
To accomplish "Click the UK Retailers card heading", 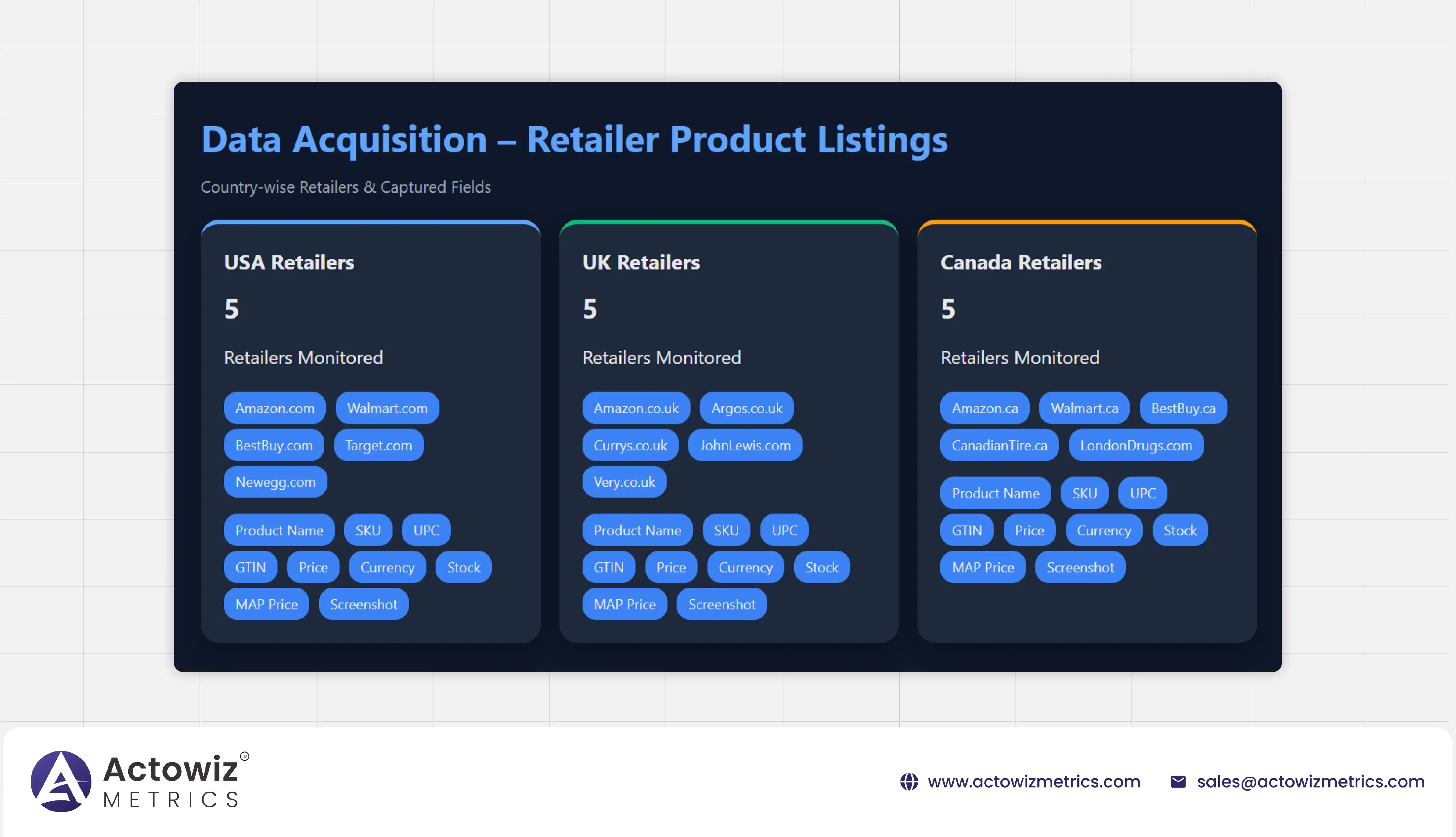I will pyautogui.click(x=641, y=263).
